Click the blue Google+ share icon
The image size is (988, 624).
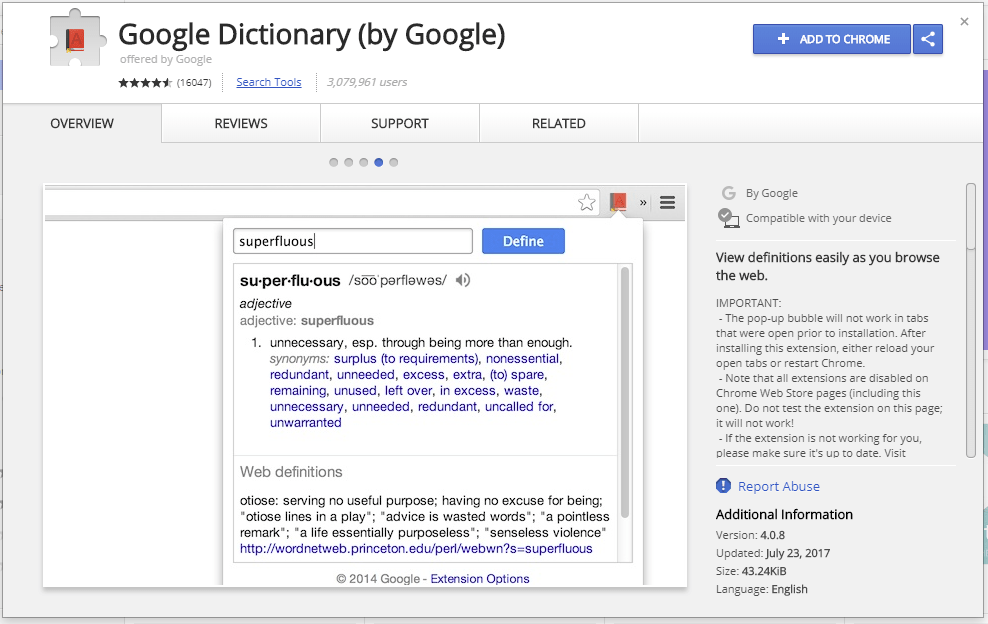point(927,39)
